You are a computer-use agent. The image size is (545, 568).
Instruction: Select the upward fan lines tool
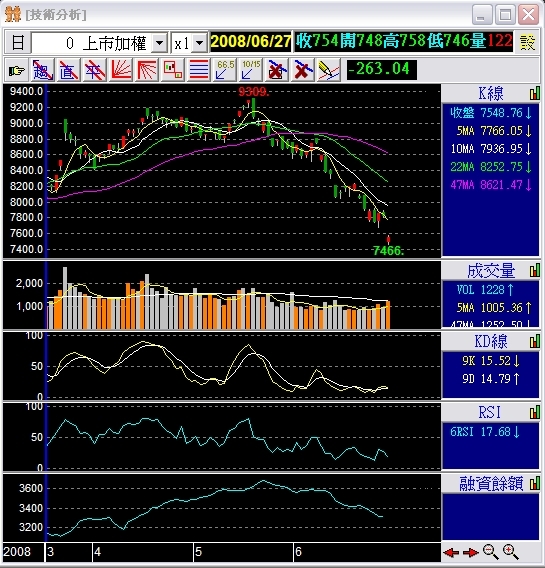pos(121,70)
